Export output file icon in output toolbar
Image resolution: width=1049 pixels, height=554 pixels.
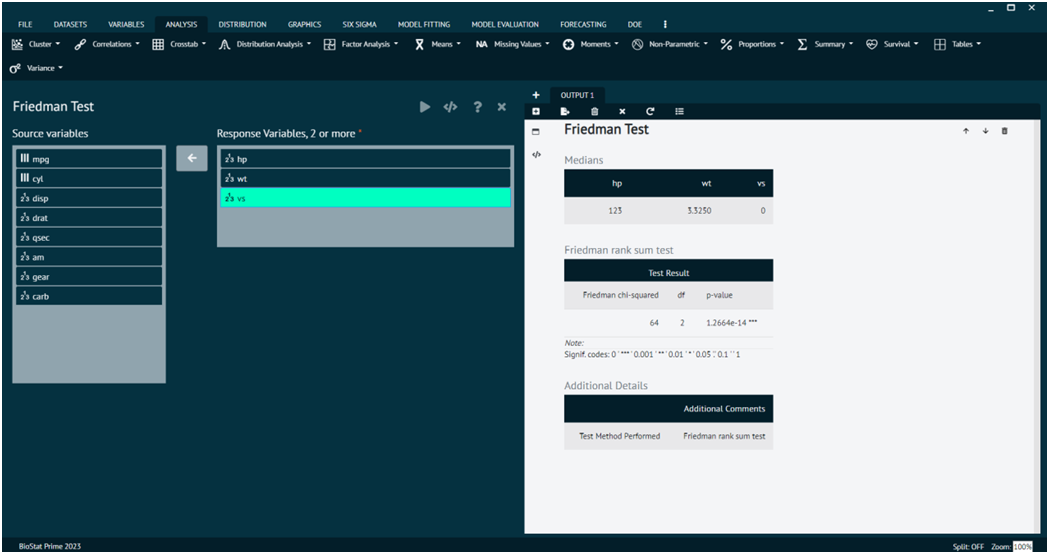tap(565, 112)
